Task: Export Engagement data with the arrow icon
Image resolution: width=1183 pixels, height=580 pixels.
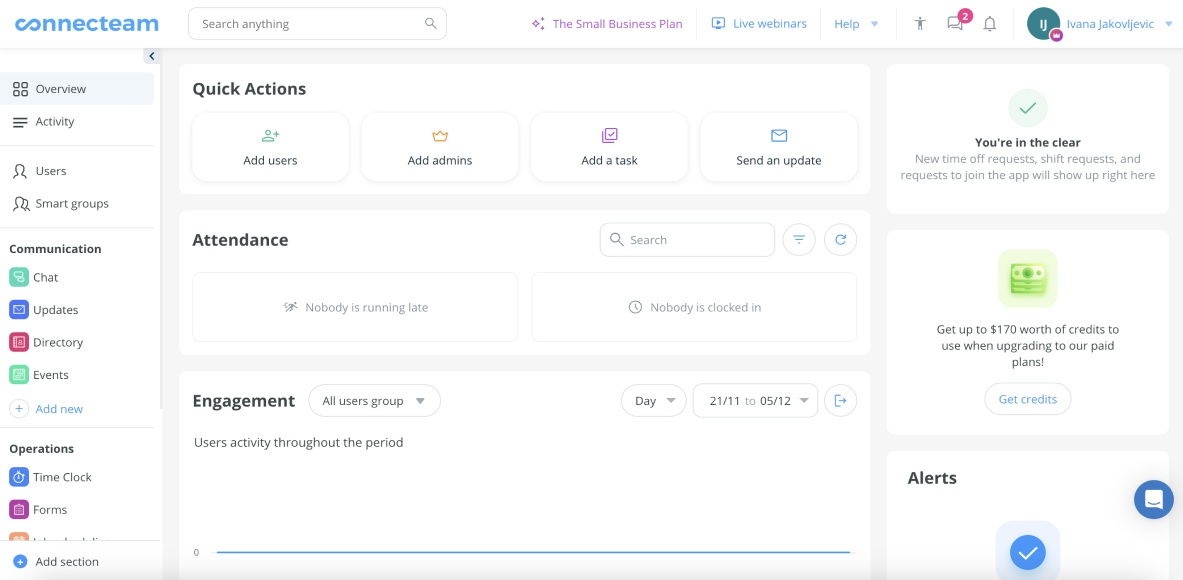Action: [840, 400]
